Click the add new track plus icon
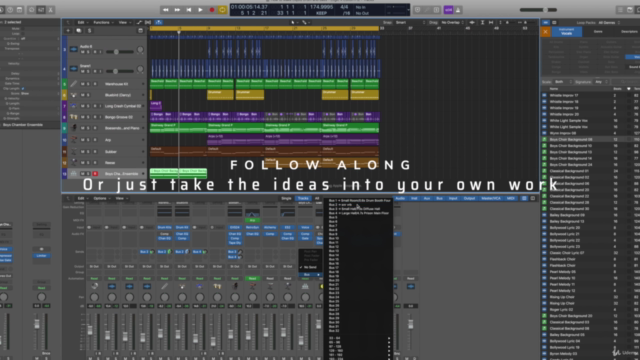 tap(68, 31)
